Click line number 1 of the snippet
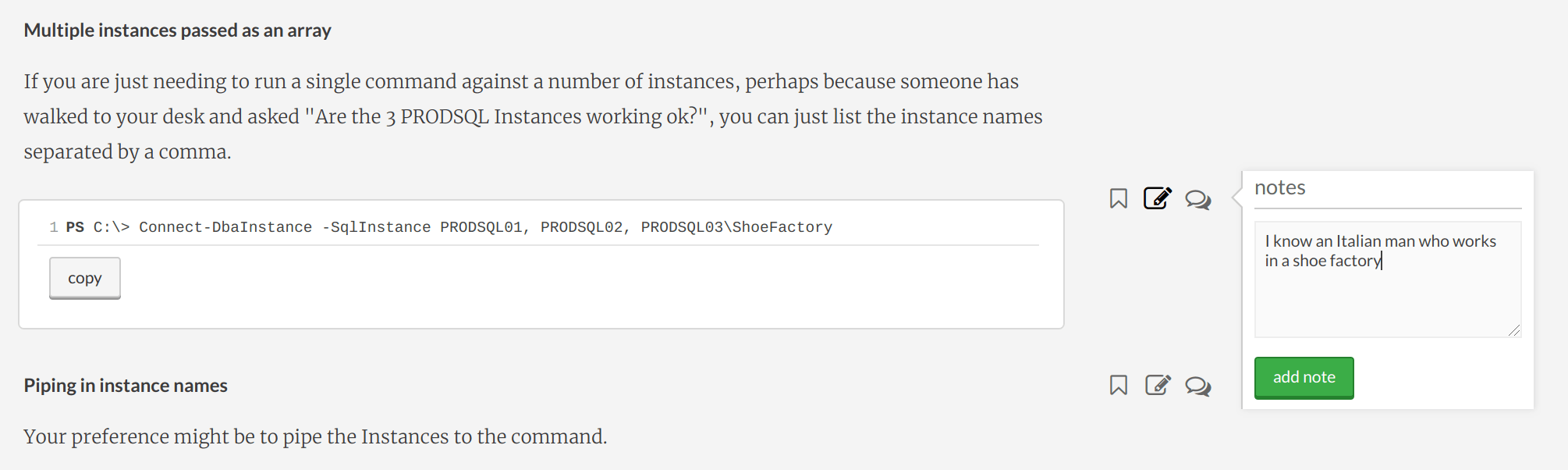The height and width of the screenshot is (470, 1568). [54, 227]
